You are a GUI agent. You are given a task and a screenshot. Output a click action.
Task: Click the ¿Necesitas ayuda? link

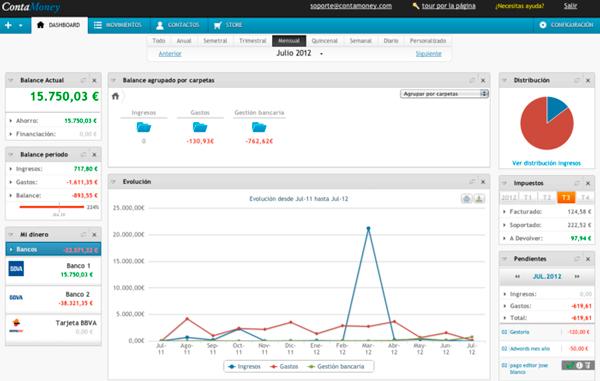519,6
